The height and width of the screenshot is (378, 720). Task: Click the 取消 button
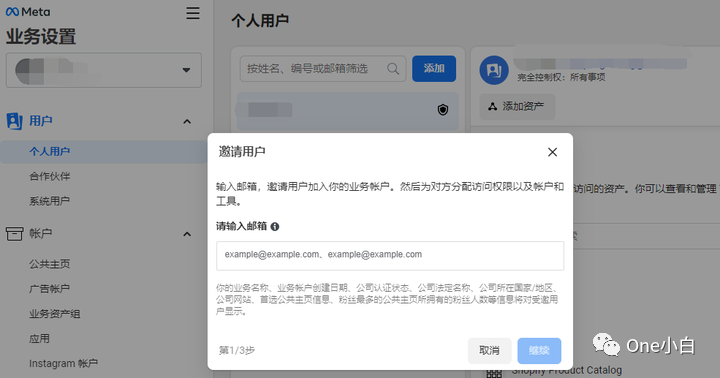coord(489,351)
